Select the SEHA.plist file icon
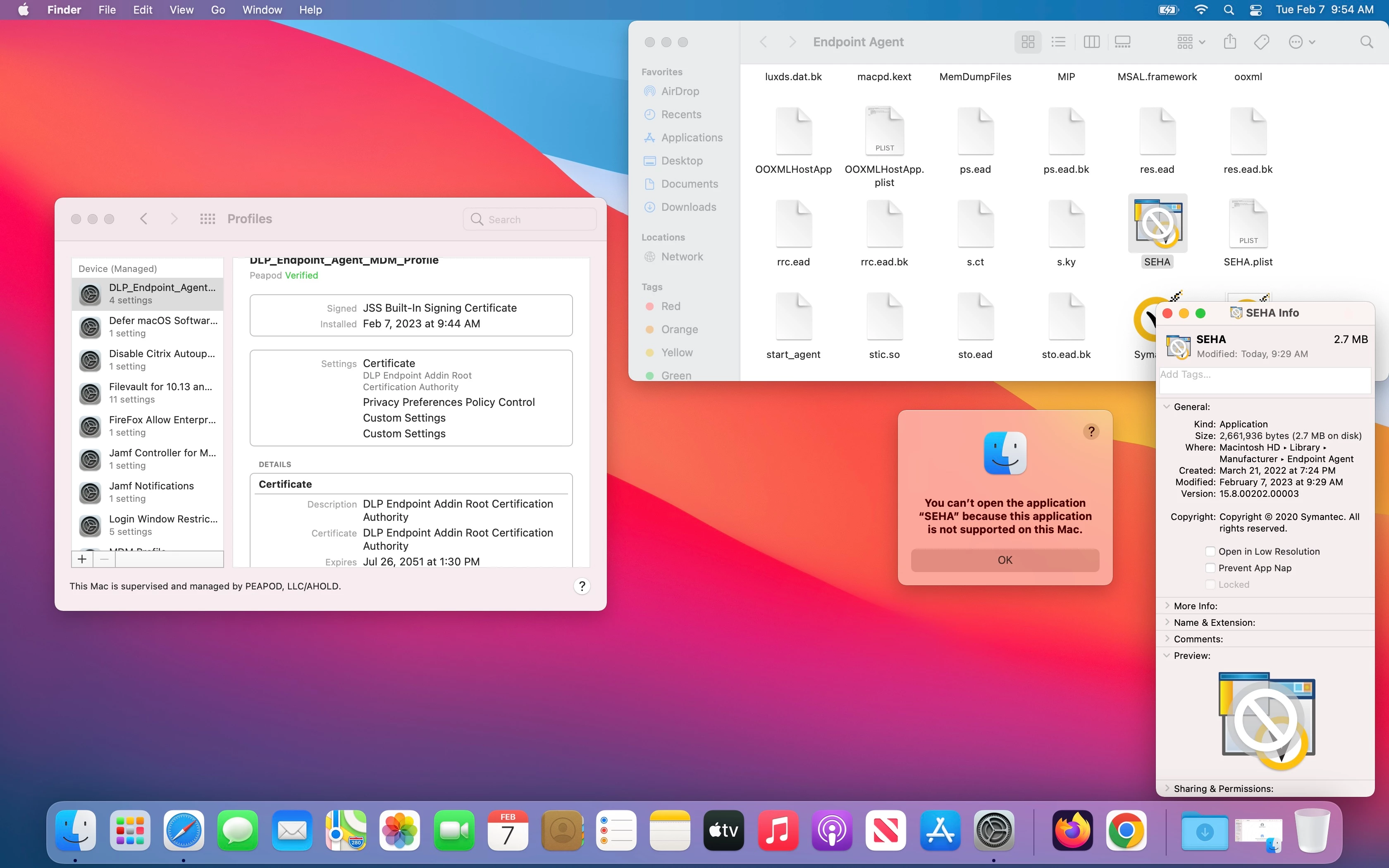 1248,224
